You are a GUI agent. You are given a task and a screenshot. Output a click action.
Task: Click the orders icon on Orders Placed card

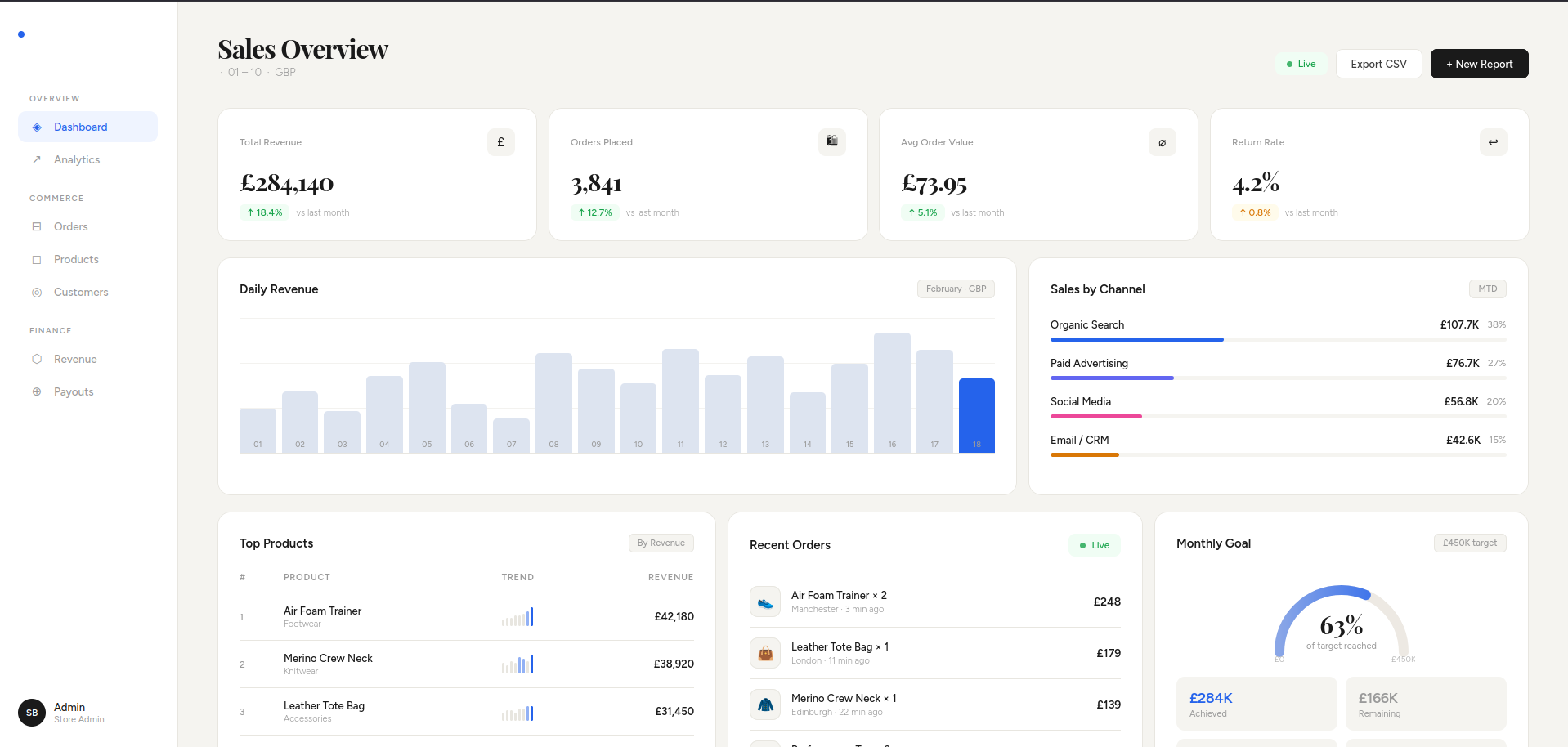(x=832, y=141)
